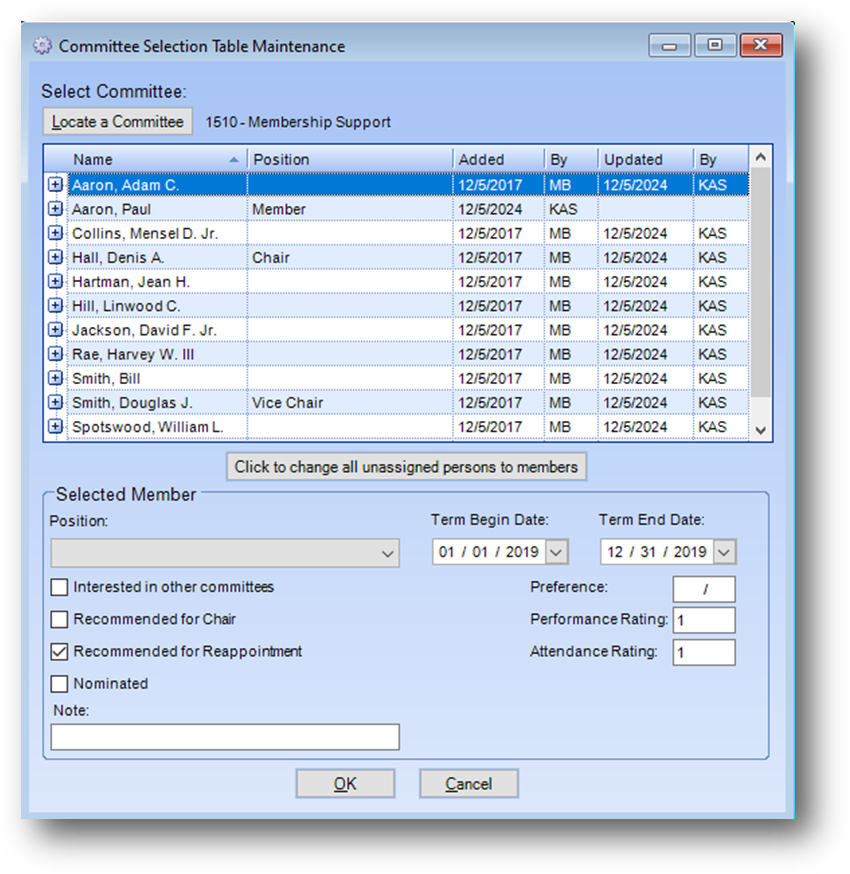Expand the Hartman, Jean H. row
This screenshot has height=874, width=850.
tap(55, 281)
